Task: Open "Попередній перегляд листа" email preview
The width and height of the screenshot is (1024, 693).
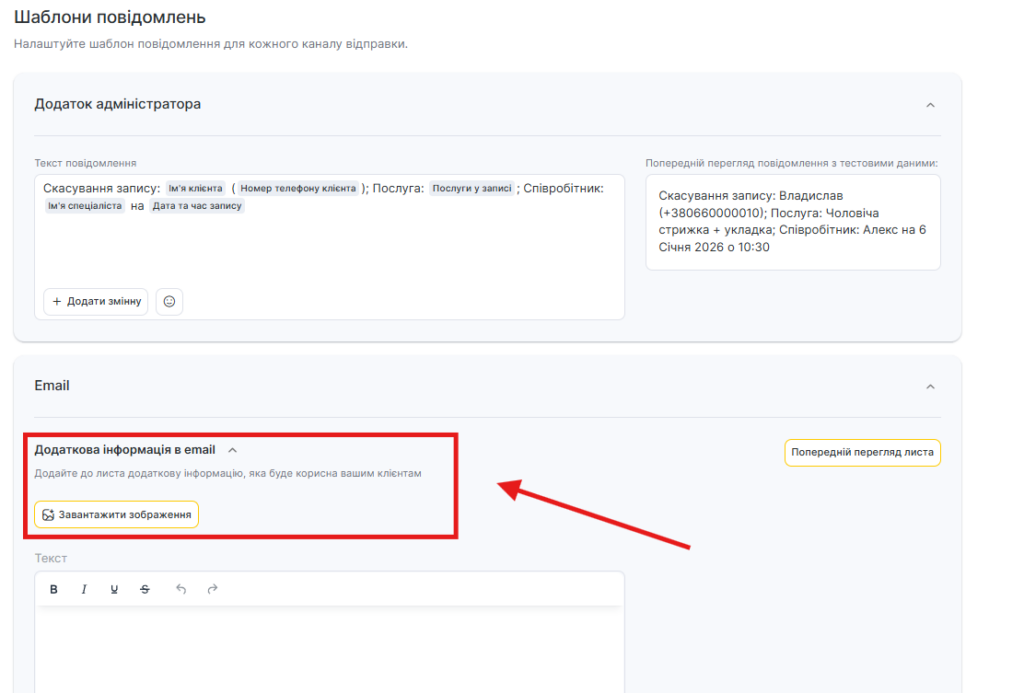Action: pyautogui.click(x=862, y=452)
